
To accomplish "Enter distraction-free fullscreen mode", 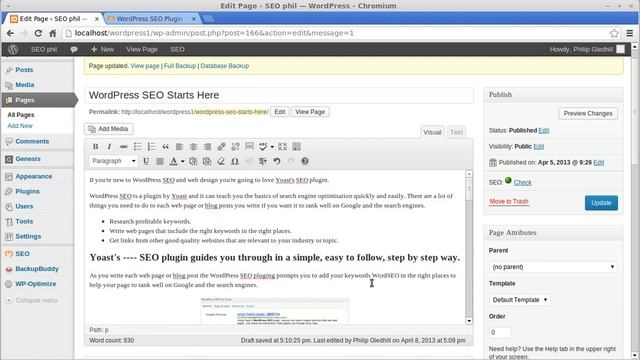I will (x=282, y=147).
